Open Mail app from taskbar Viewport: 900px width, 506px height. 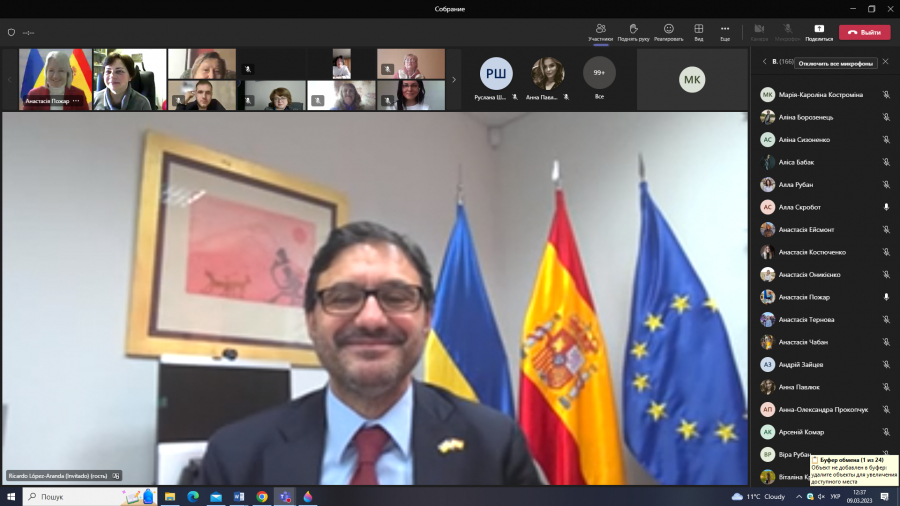tap(216, 496)
